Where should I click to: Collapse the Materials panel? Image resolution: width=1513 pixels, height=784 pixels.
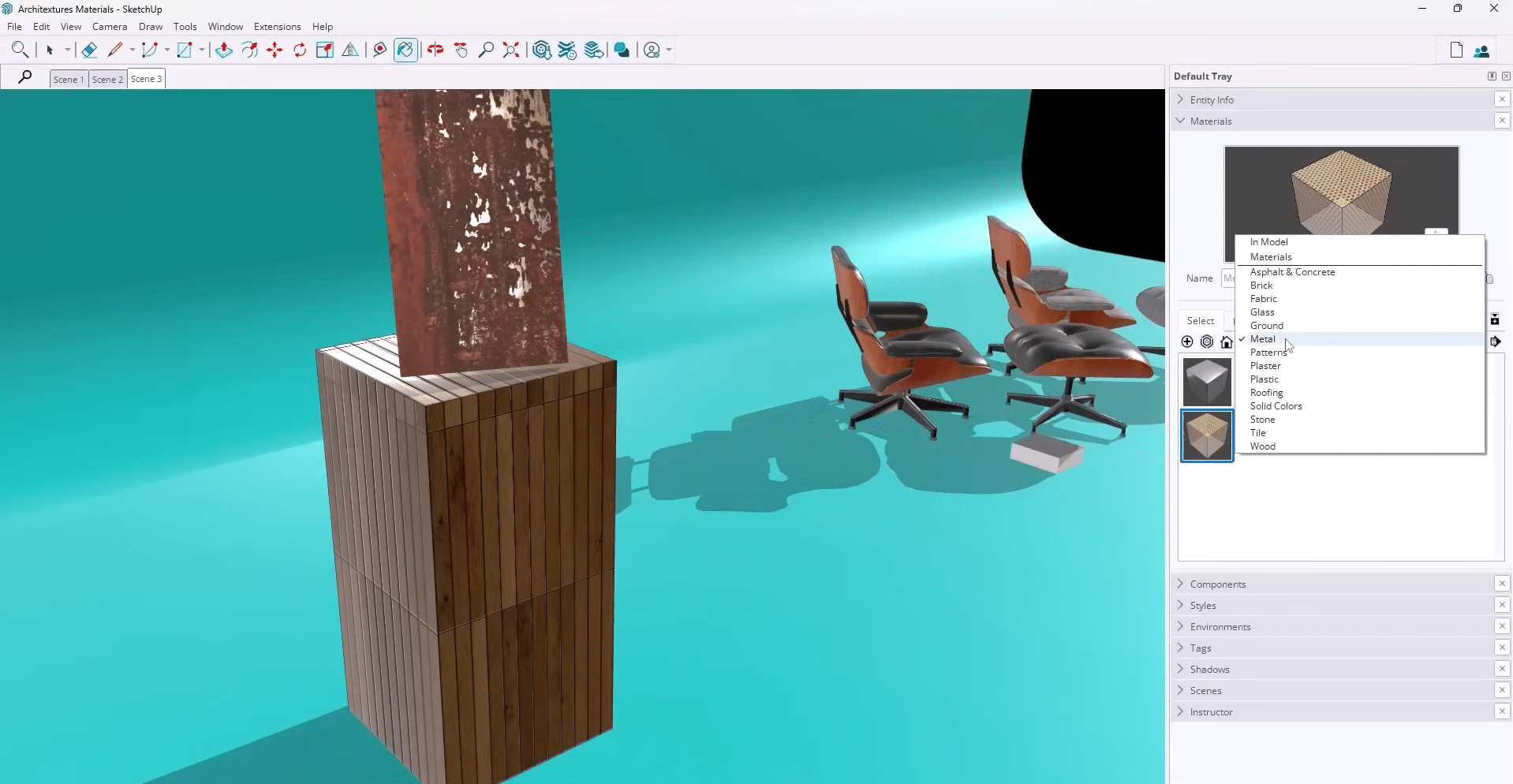coord(1181,121)
